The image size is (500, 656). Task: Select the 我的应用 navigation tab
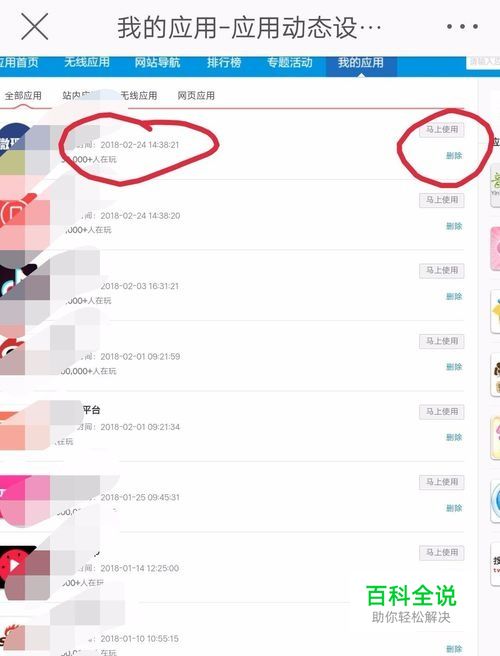click(361, 63)
